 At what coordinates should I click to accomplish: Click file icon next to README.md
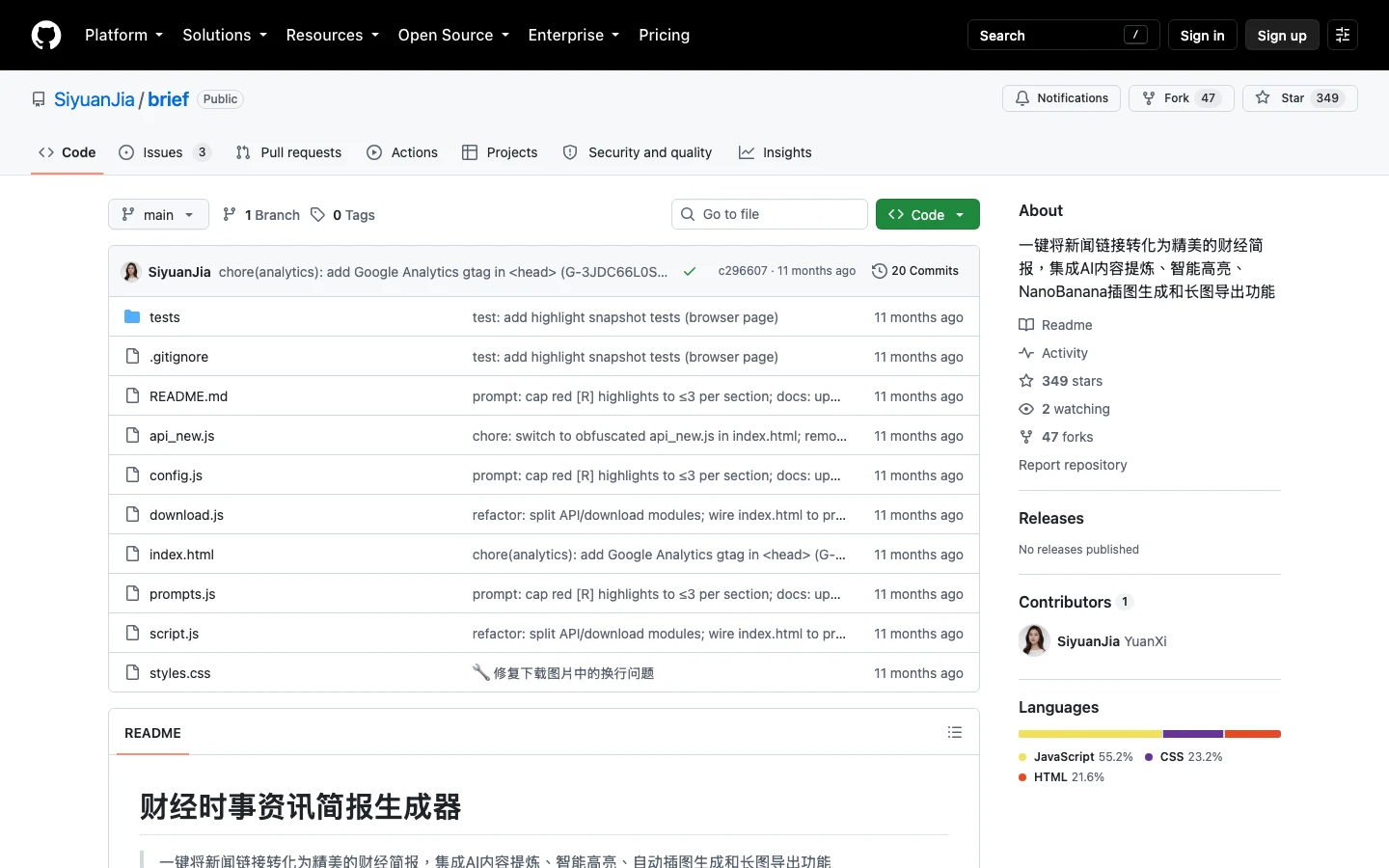point(132,396)
